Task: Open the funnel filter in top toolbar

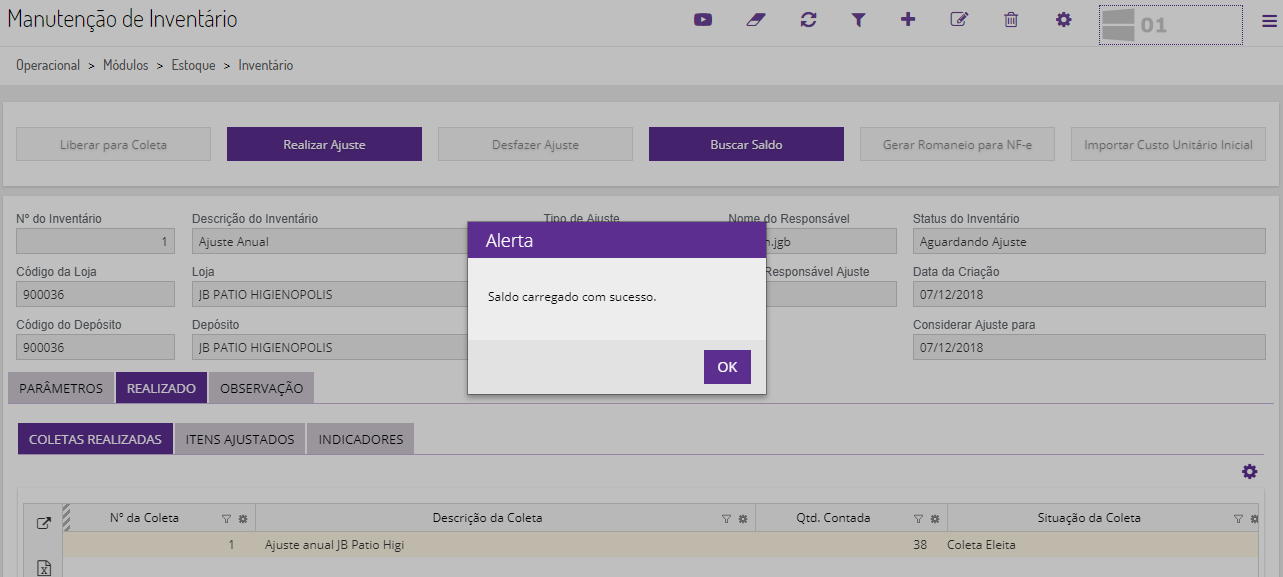Action: tap(858, 19)
